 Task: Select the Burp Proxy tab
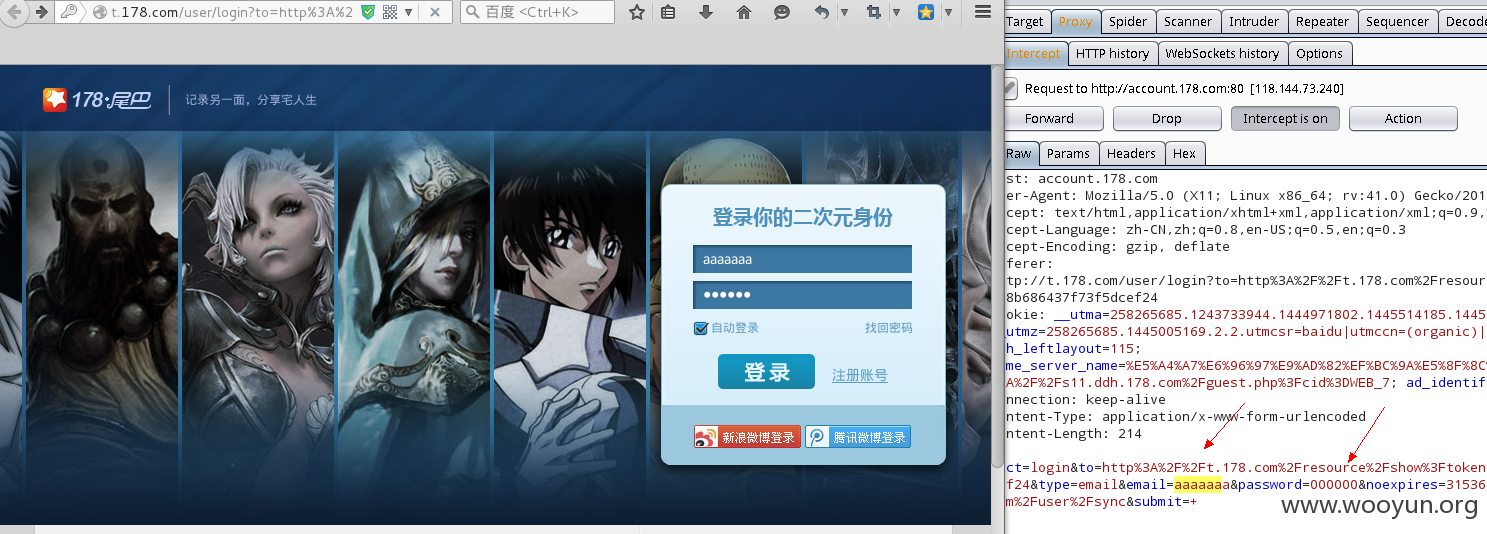pyautogui.click(x=1075, y=21)
